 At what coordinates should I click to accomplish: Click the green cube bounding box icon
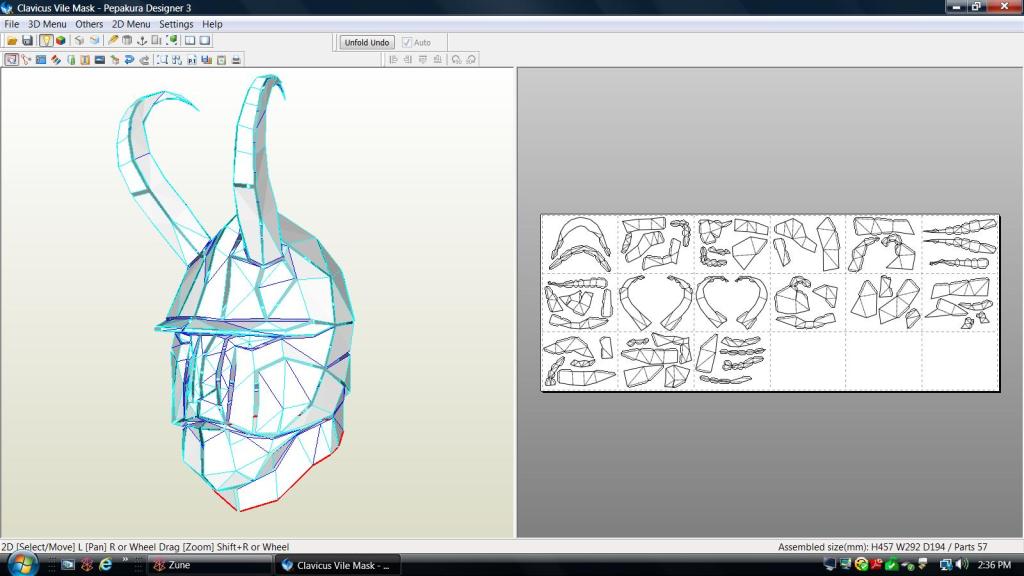(x=172, y=40)
